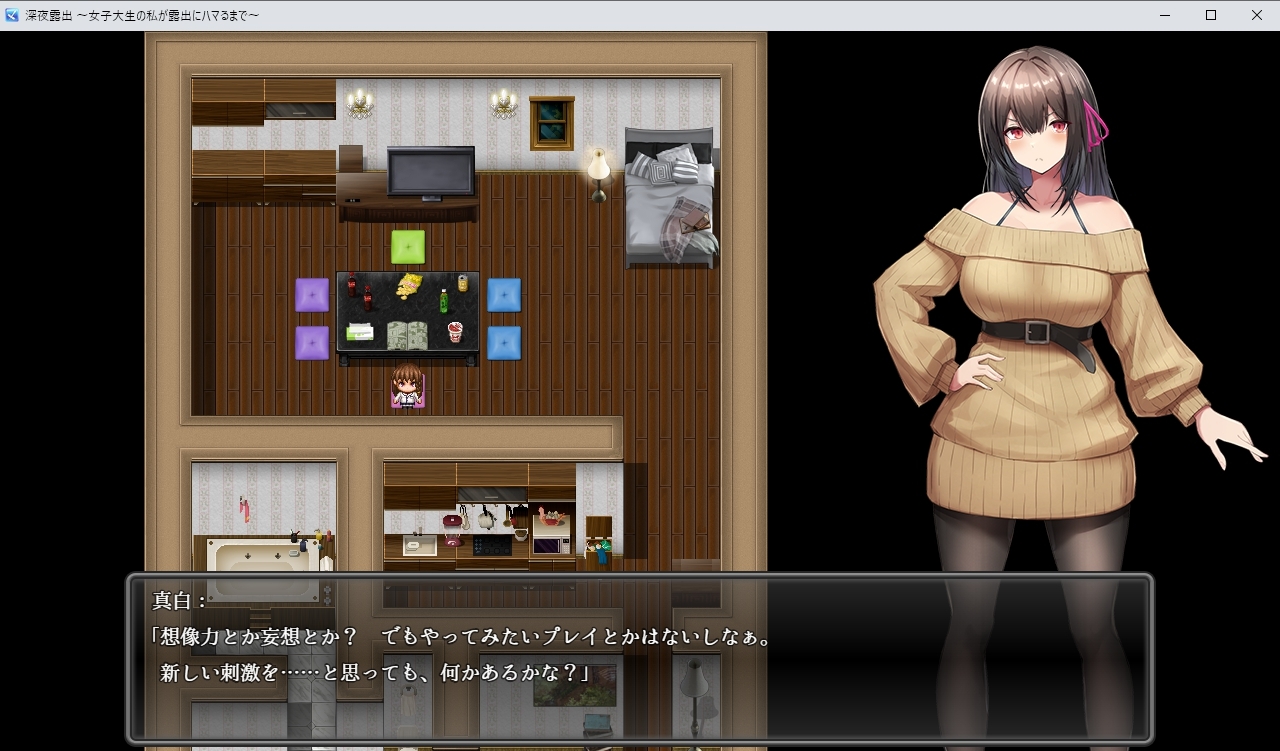The image size is (1280, 751).
Task: Click the lower blue cushion
Action: (x=504, y=343)
